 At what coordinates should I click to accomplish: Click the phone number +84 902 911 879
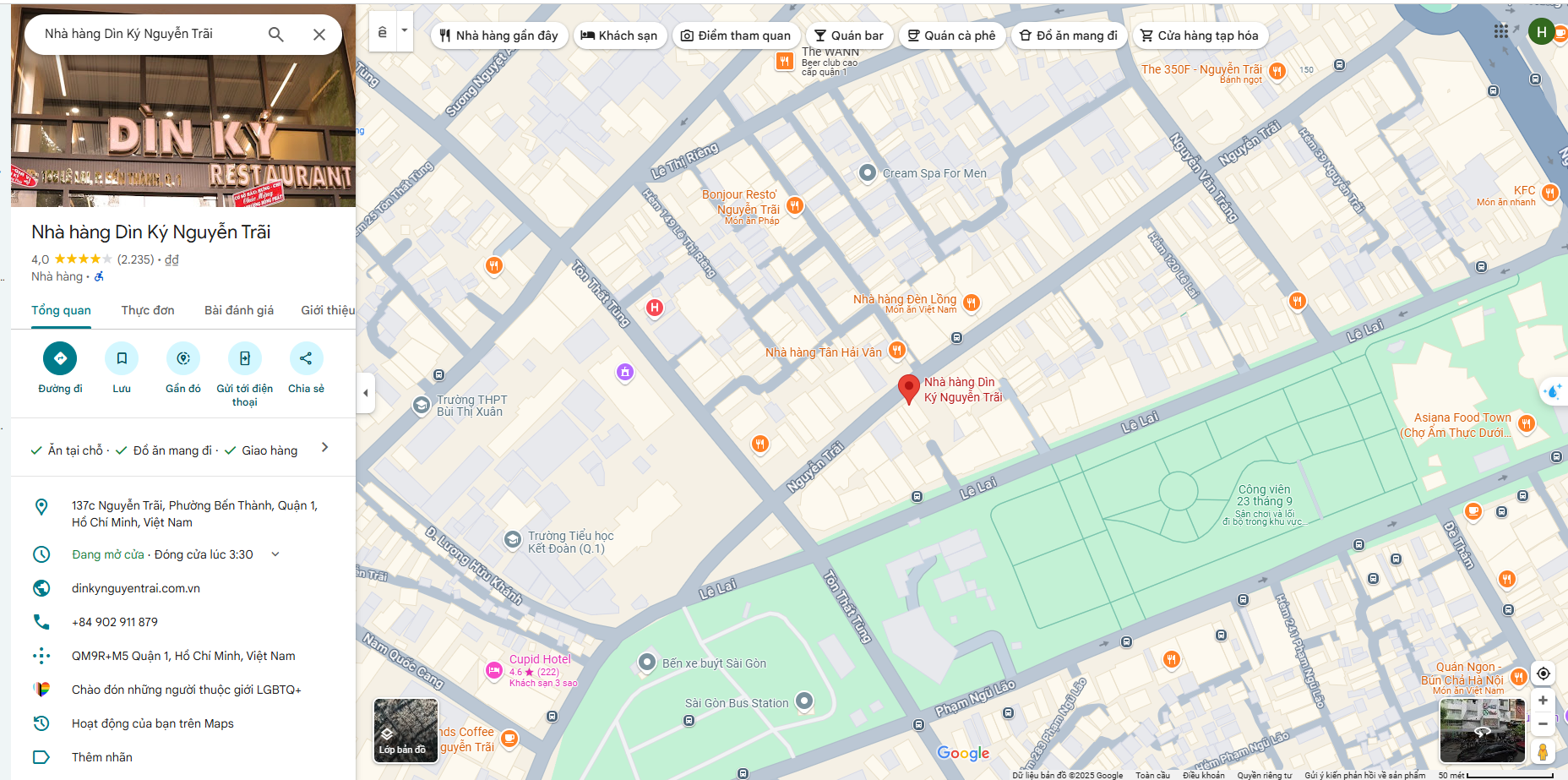coord(115,622)
